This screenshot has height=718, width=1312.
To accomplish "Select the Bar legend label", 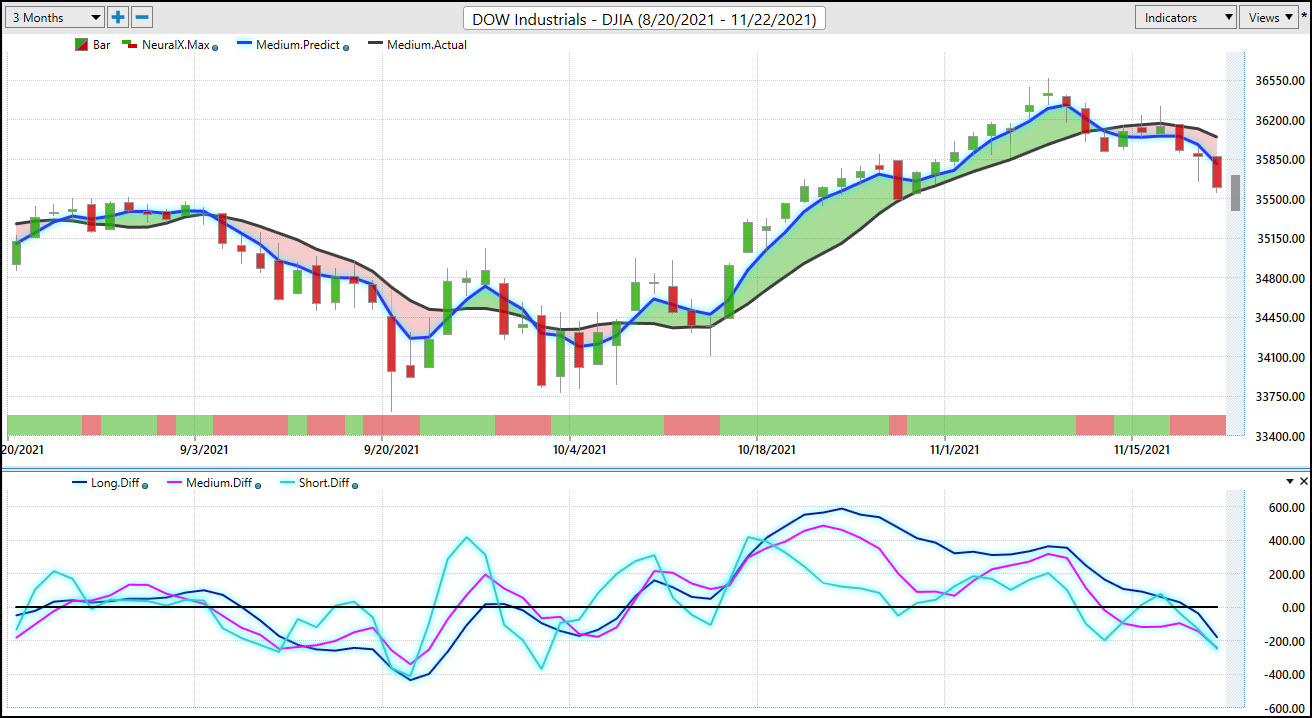I will [102, 44].
